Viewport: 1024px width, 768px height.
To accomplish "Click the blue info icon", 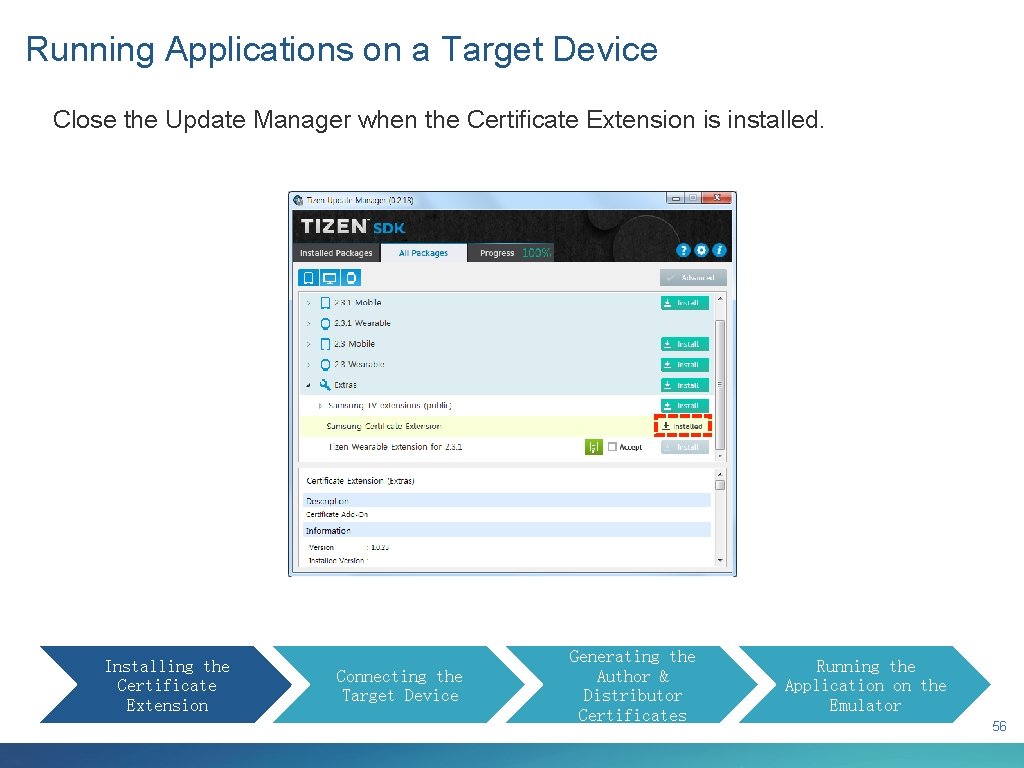I will pyautogui.click(x=719, y=250).
